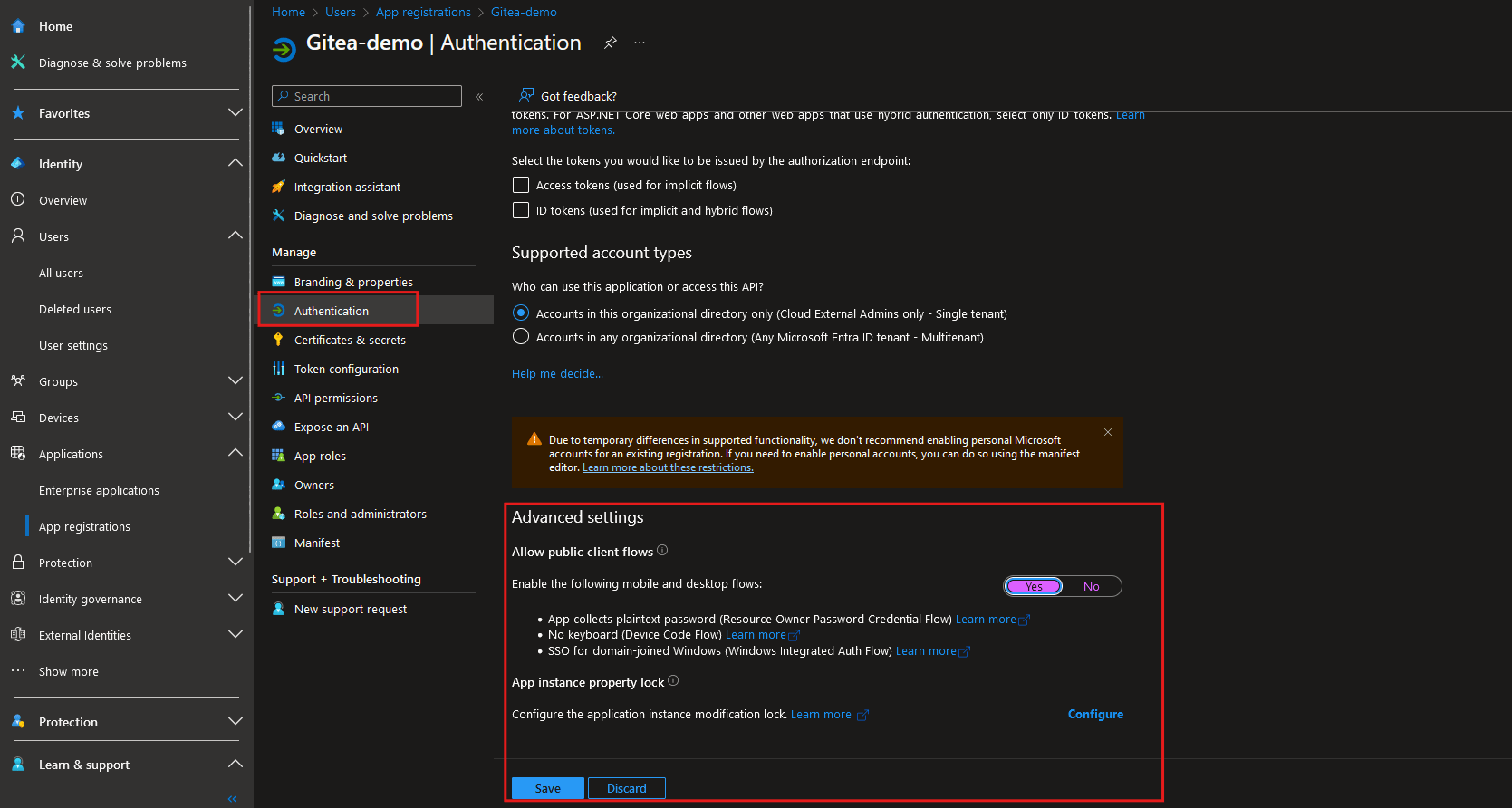This screenshot has height=808, width=1512.
Task: Click the Save button
Action: point(547,788)
